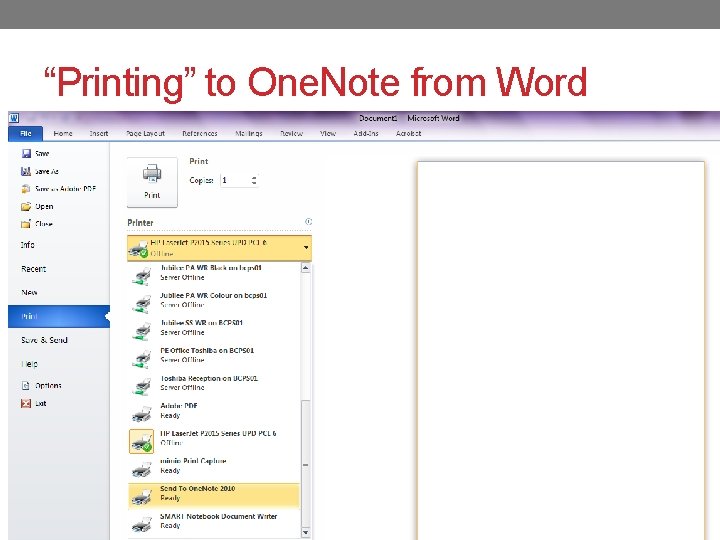
Task: Select Jubilee SS WR on BCPS01 printer
Action: click(x=214, y=327)
